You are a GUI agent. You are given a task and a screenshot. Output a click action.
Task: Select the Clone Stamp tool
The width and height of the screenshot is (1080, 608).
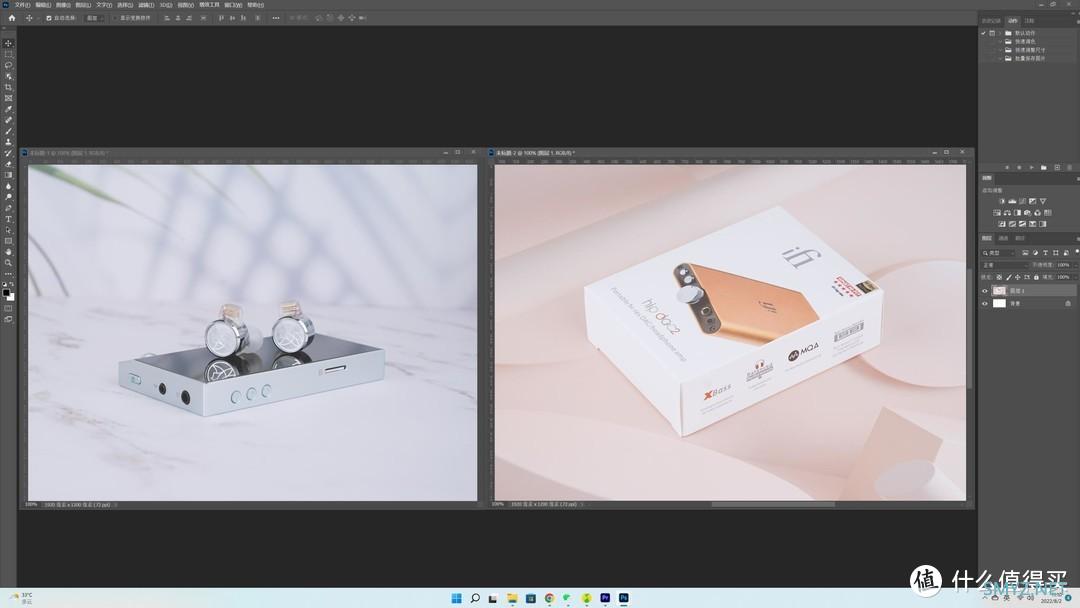point(8,143)
